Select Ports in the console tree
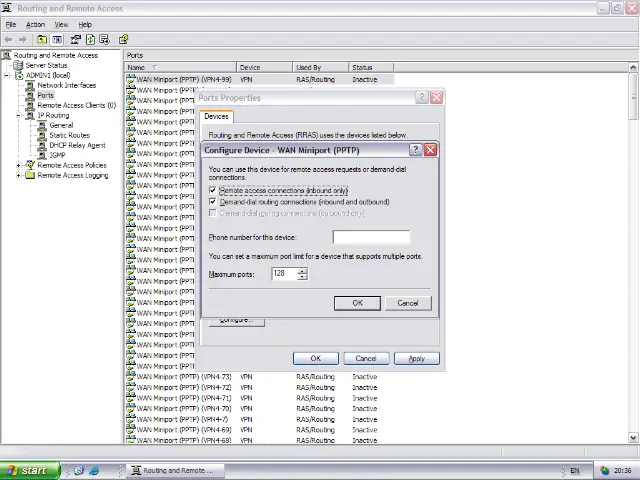The height and width of the screenshot is (480, 640). (45, 96)
